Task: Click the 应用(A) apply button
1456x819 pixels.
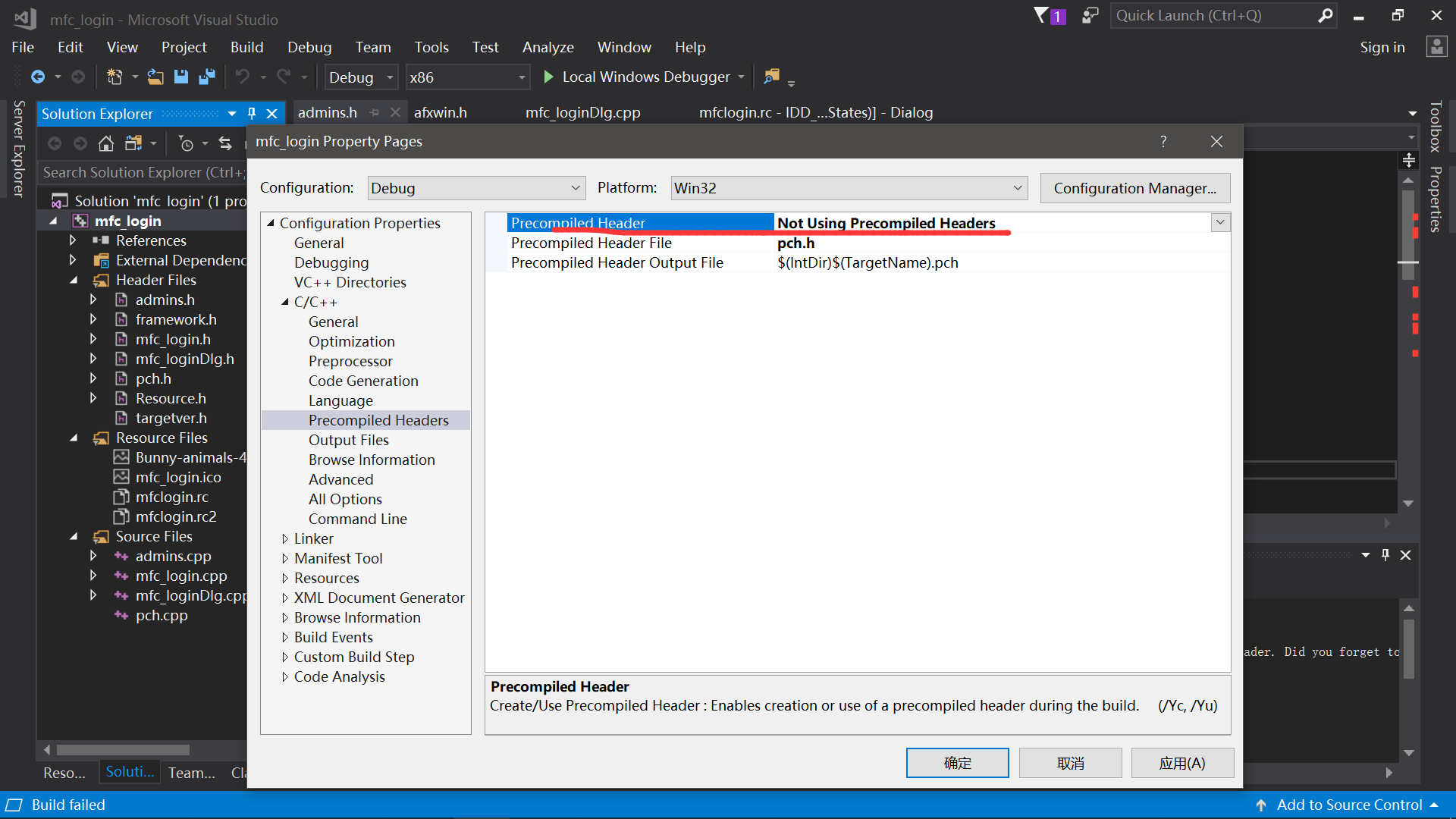Action: point(1181,763)
